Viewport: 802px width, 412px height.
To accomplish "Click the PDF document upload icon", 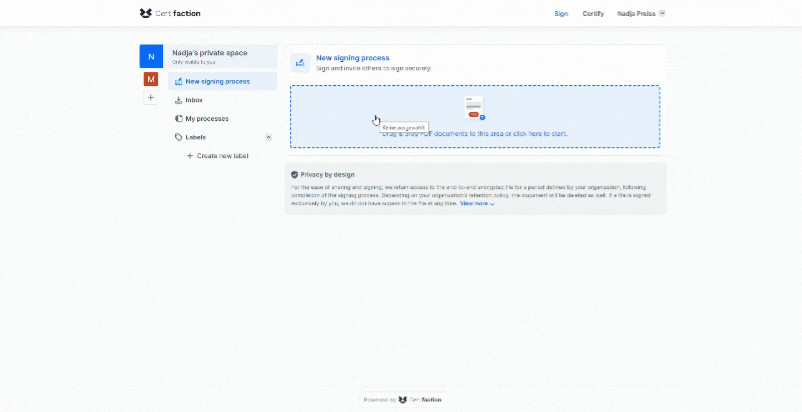I will pyautogui.click(x=474, y=108).
